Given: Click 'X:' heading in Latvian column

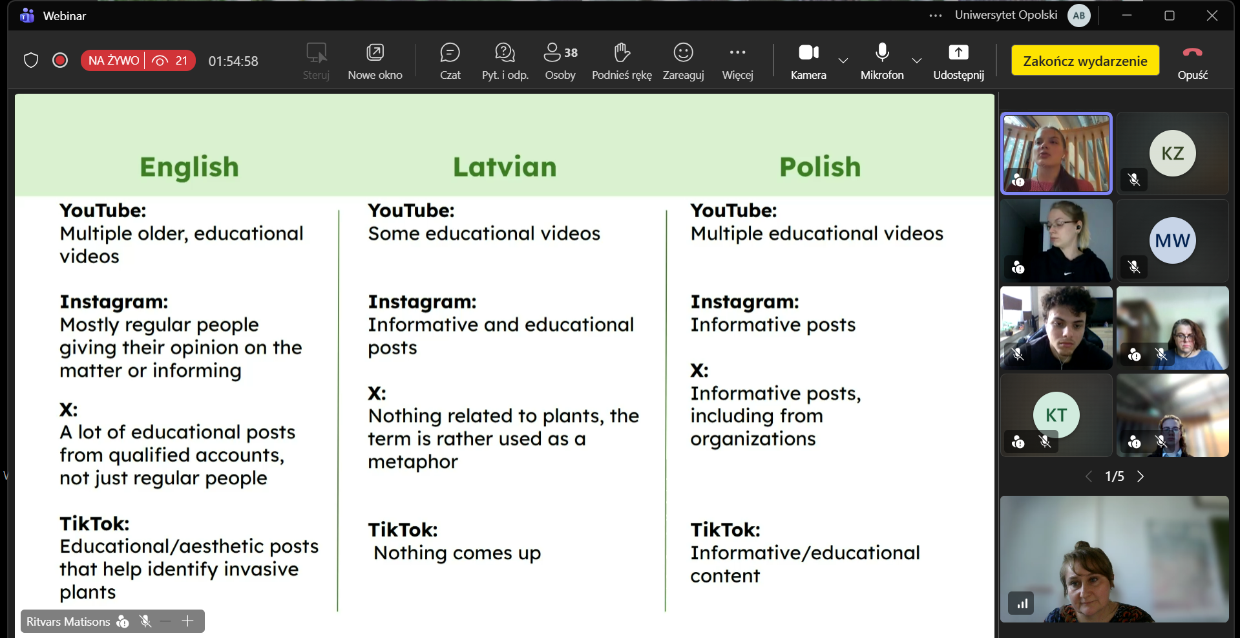Looking at the screenshot, I should [x=377, y=393].
